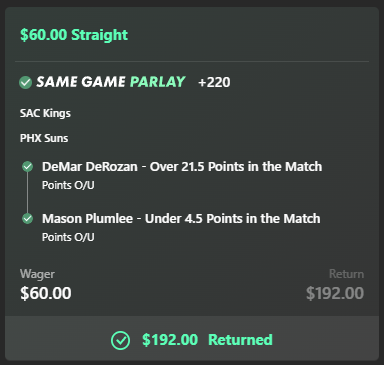Click the Return label
Image resolution: width=384 pixels, height=365 pixels.
[346, 274]
